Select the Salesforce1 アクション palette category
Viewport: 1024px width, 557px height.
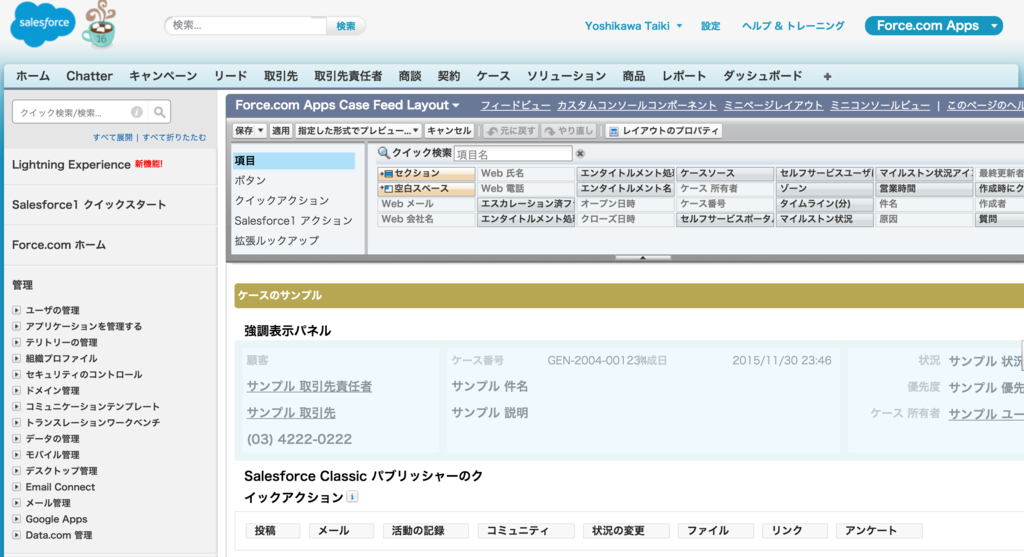294,221
